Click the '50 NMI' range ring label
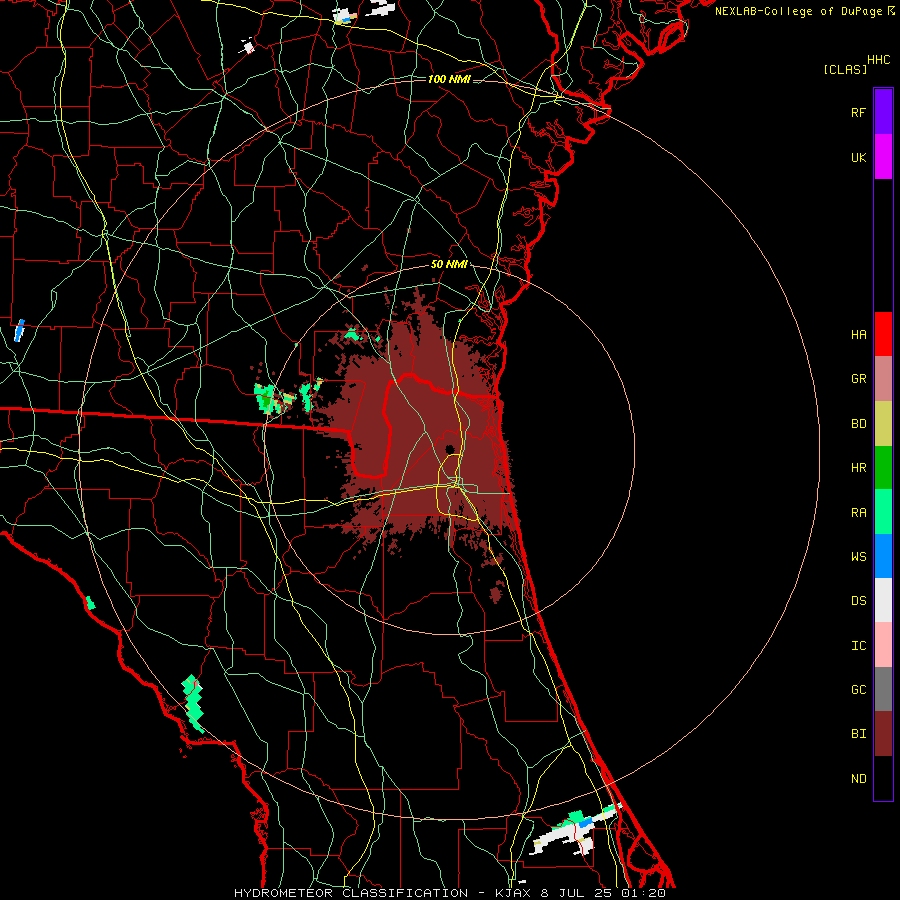 click(449, 265)
